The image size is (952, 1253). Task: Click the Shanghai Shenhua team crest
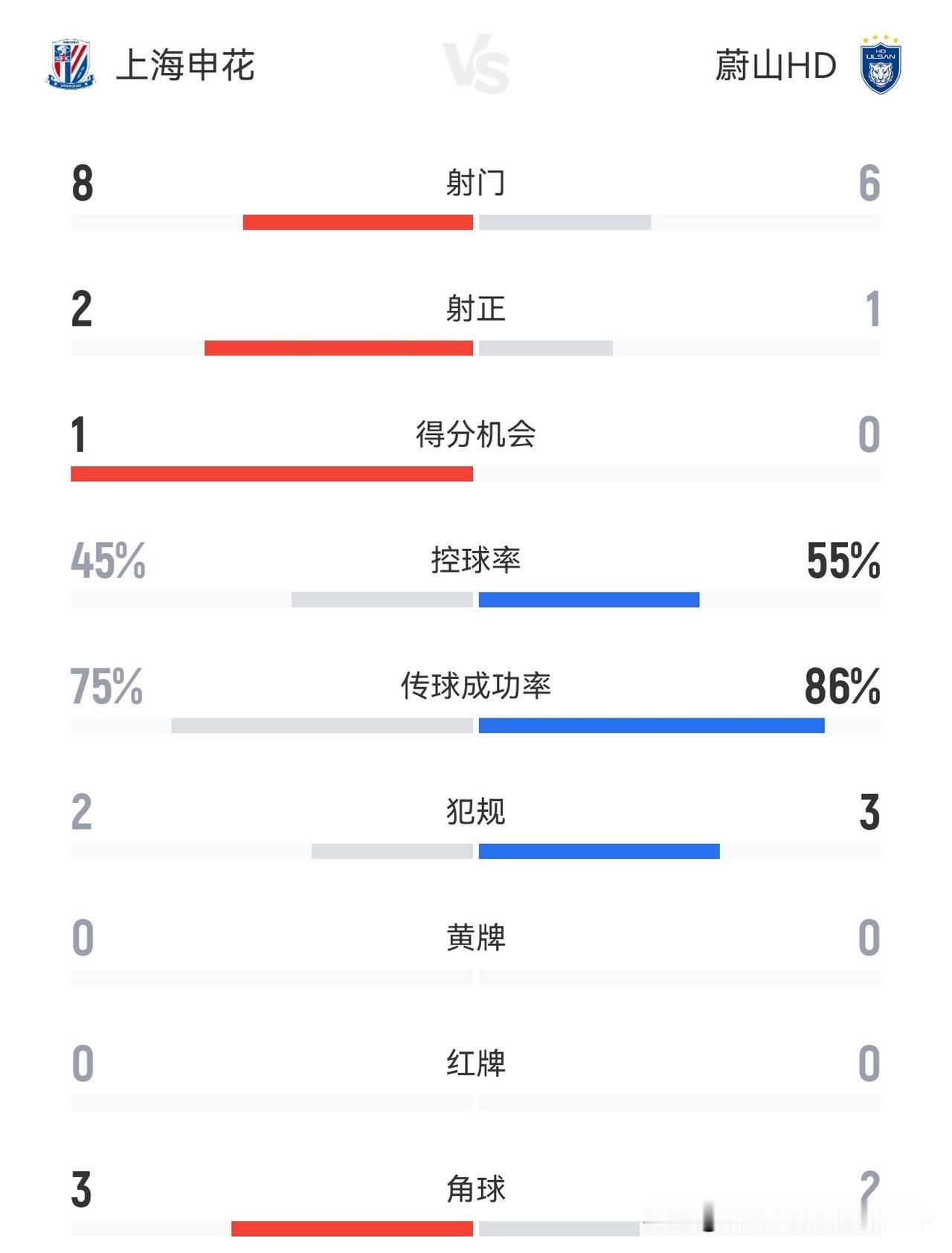71,65
